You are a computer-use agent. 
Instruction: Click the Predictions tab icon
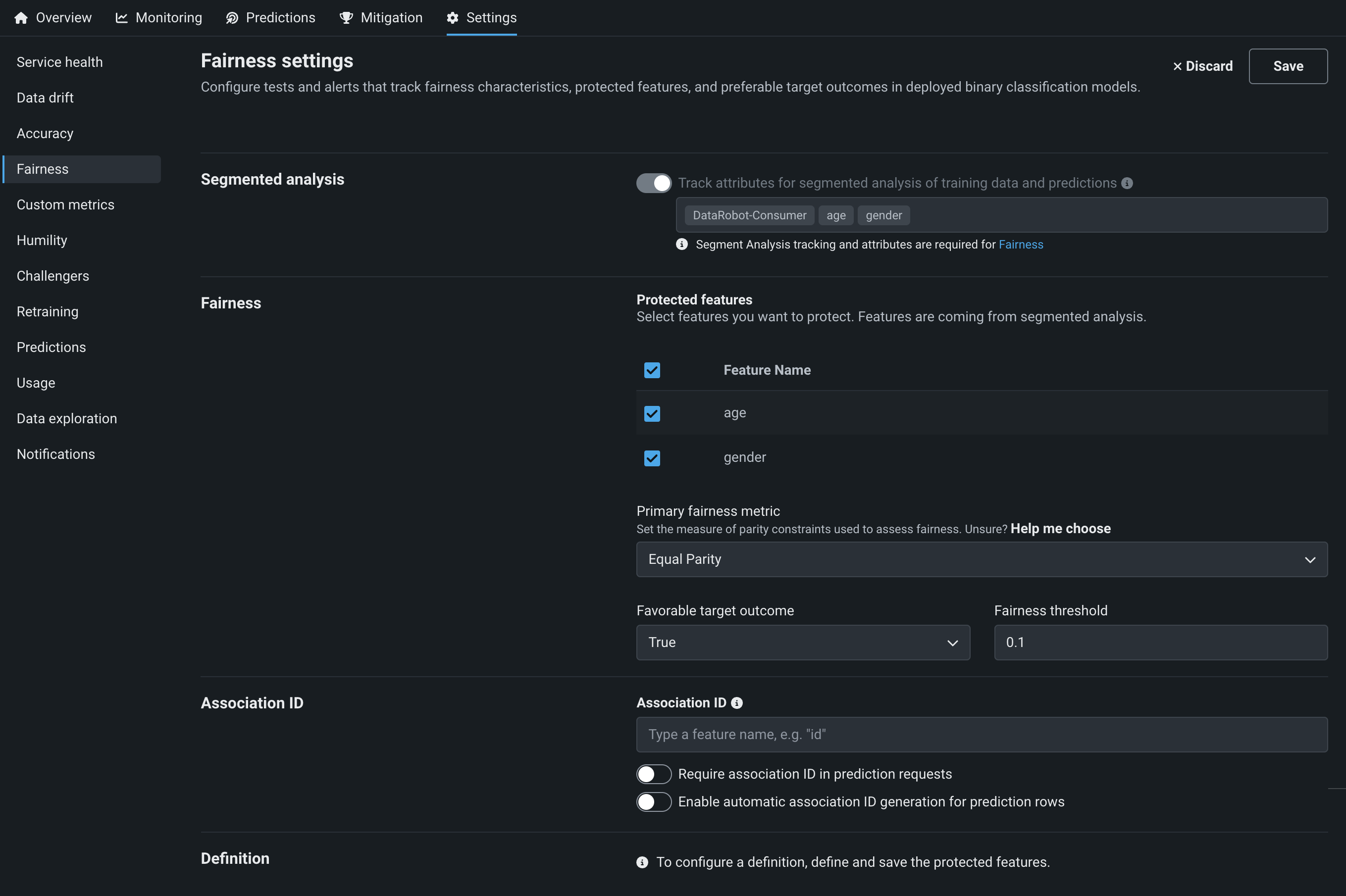pyautogui.click(x=232, y=18)
